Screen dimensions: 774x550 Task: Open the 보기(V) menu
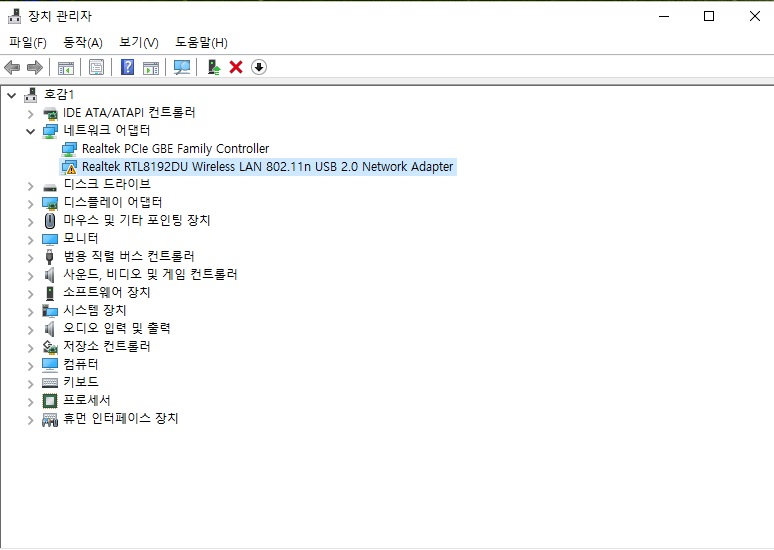click(139, 42)
